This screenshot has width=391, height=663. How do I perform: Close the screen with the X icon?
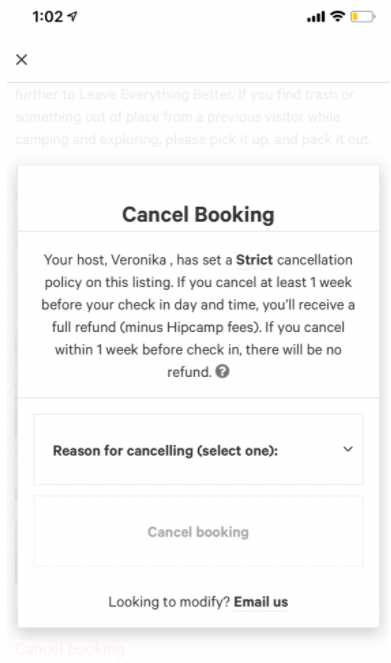(x=22, y=60)
